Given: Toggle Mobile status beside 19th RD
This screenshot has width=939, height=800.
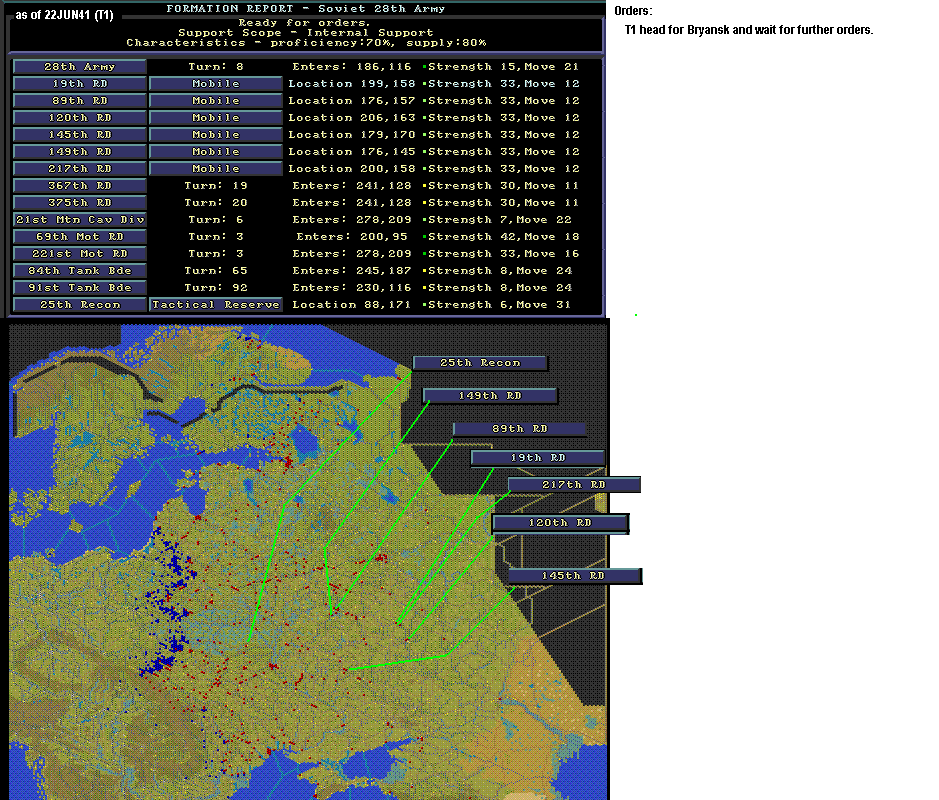Looking at the screenshot, I should (x=216, y=83).
